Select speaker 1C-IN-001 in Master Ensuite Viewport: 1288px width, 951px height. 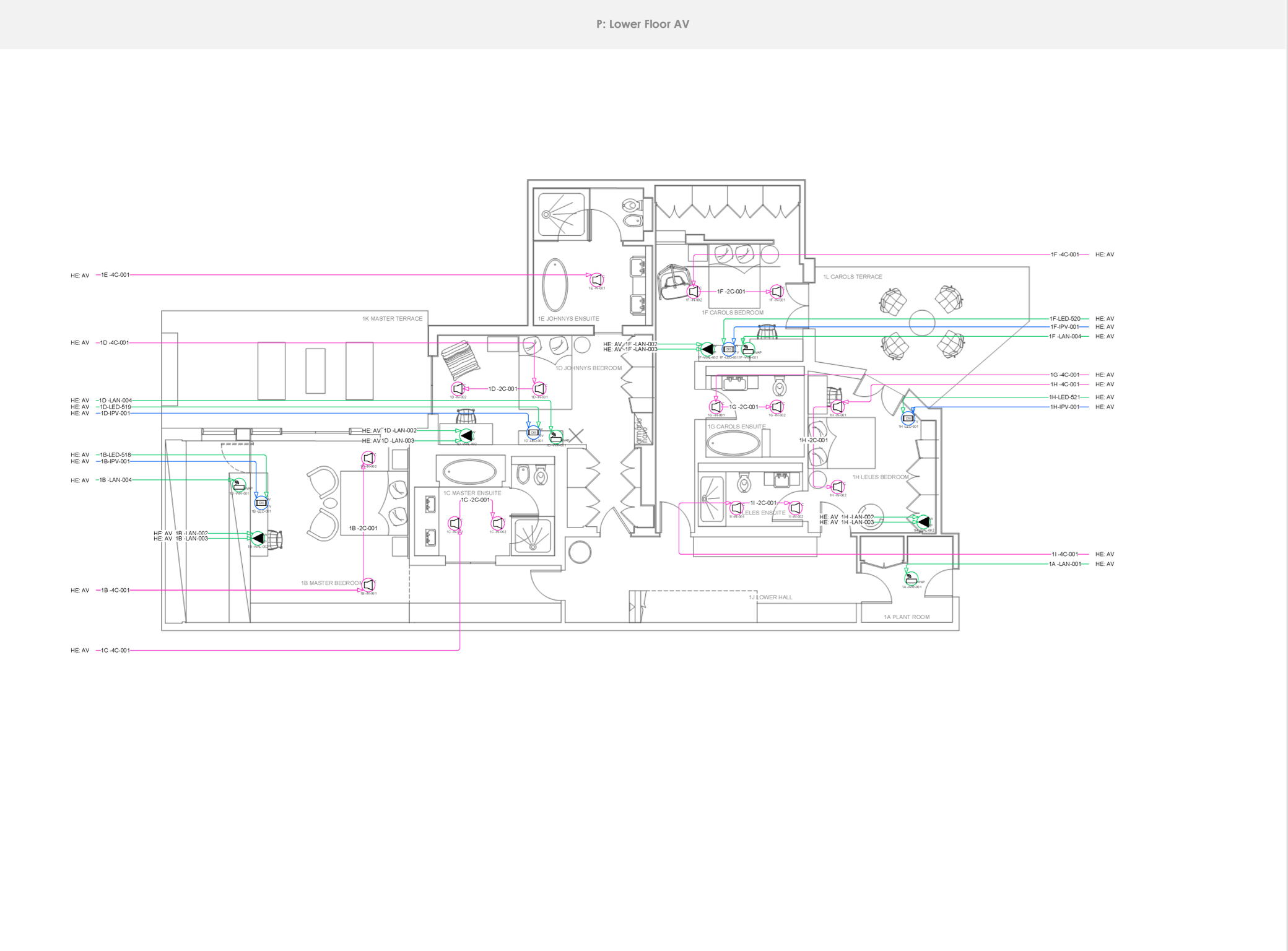(x=455, y=523)
